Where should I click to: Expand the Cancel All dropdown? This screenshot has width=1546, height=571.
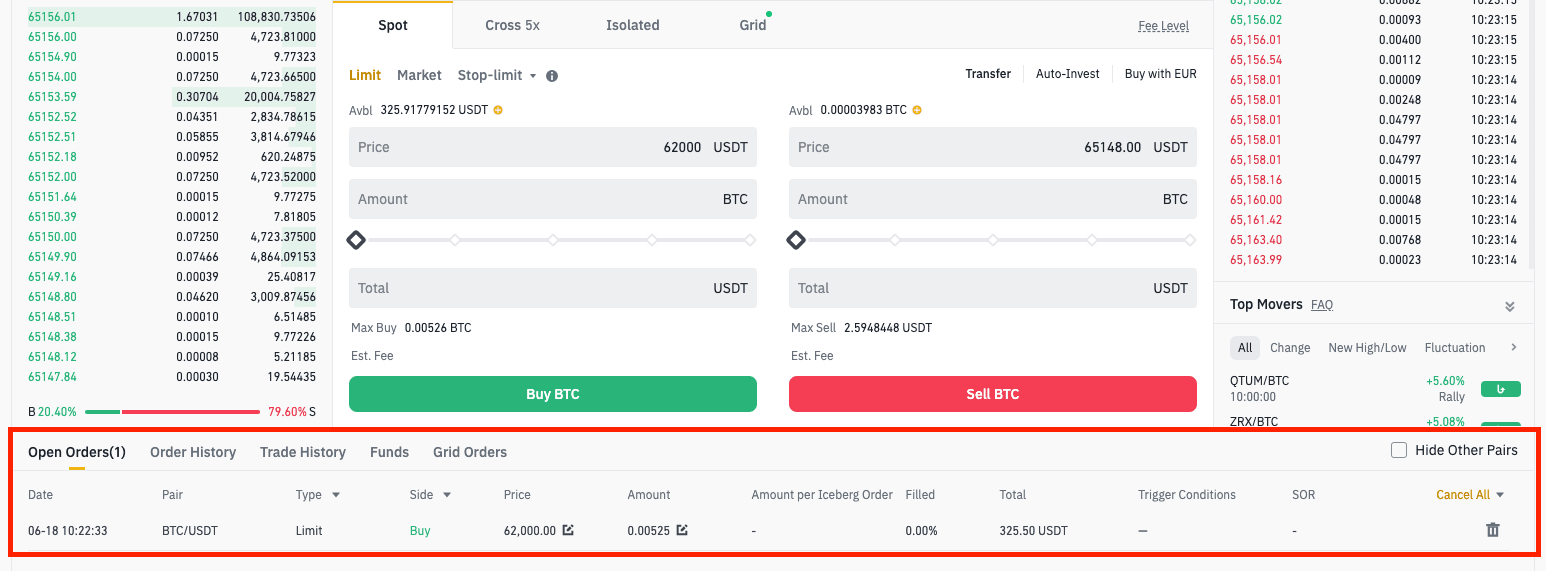pyautogui.click(x=1500, y=495)
